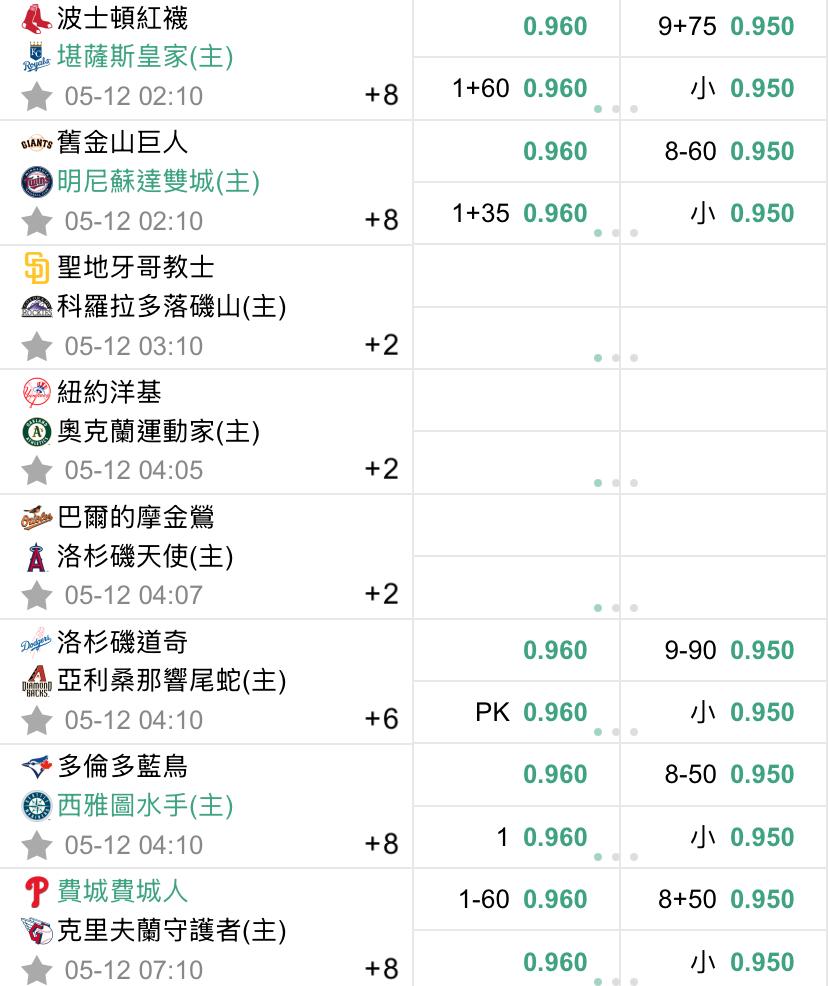Click the San Francisco Giants logo
828x986 pixels.
(36, 143)
